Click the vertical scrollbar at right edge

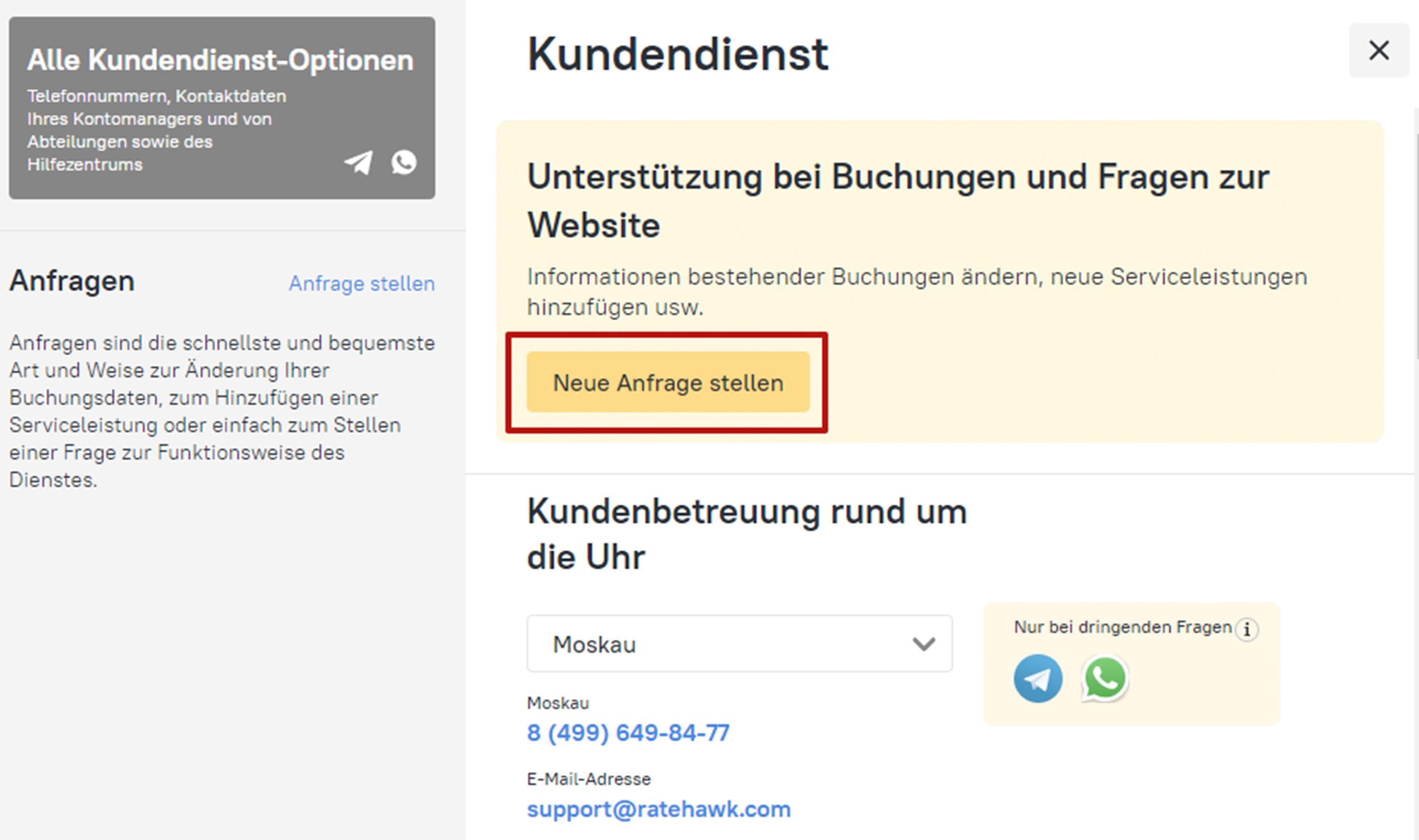1416,244
